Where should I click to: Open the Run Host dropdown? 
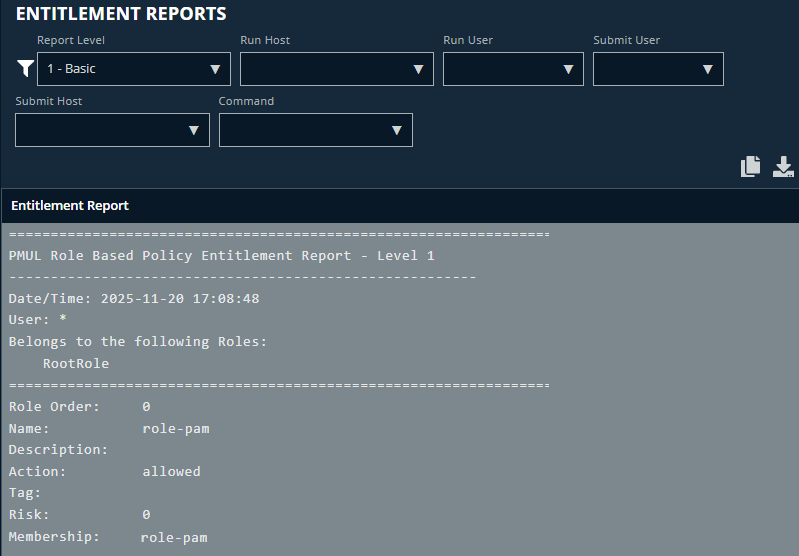pyautogui.click(x=337, y=69)
